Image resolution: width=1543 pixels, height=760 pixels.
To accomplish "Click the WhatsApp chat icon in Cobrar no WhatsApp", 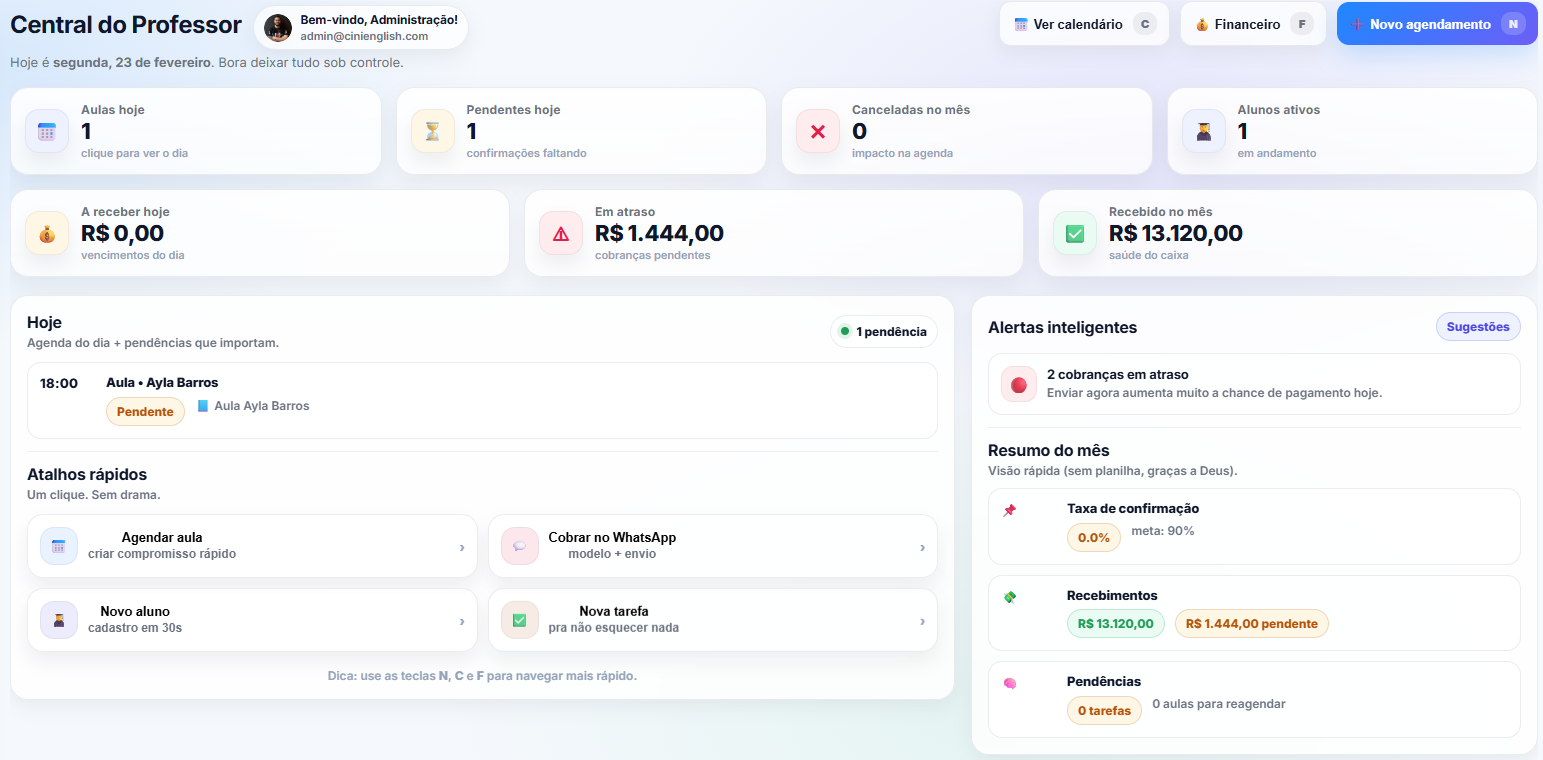I will click(519, 546).
